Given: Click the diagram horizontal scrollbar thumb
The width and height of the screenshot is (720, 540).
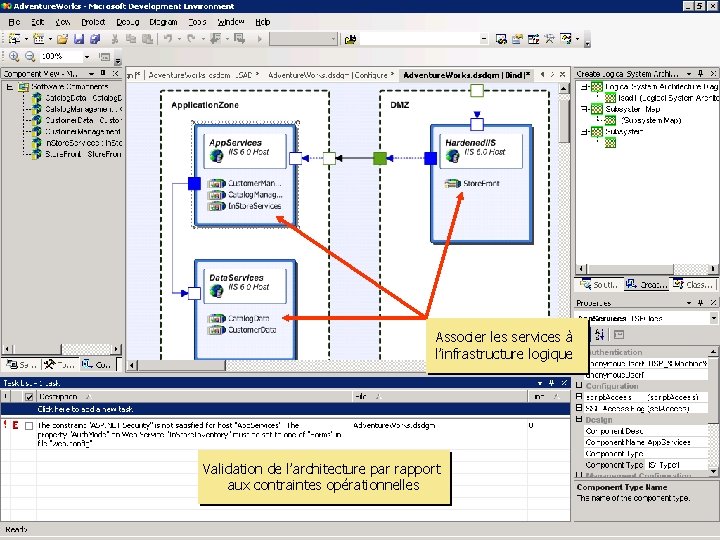Looking at the screenshot, I should [x=181, y=366].
